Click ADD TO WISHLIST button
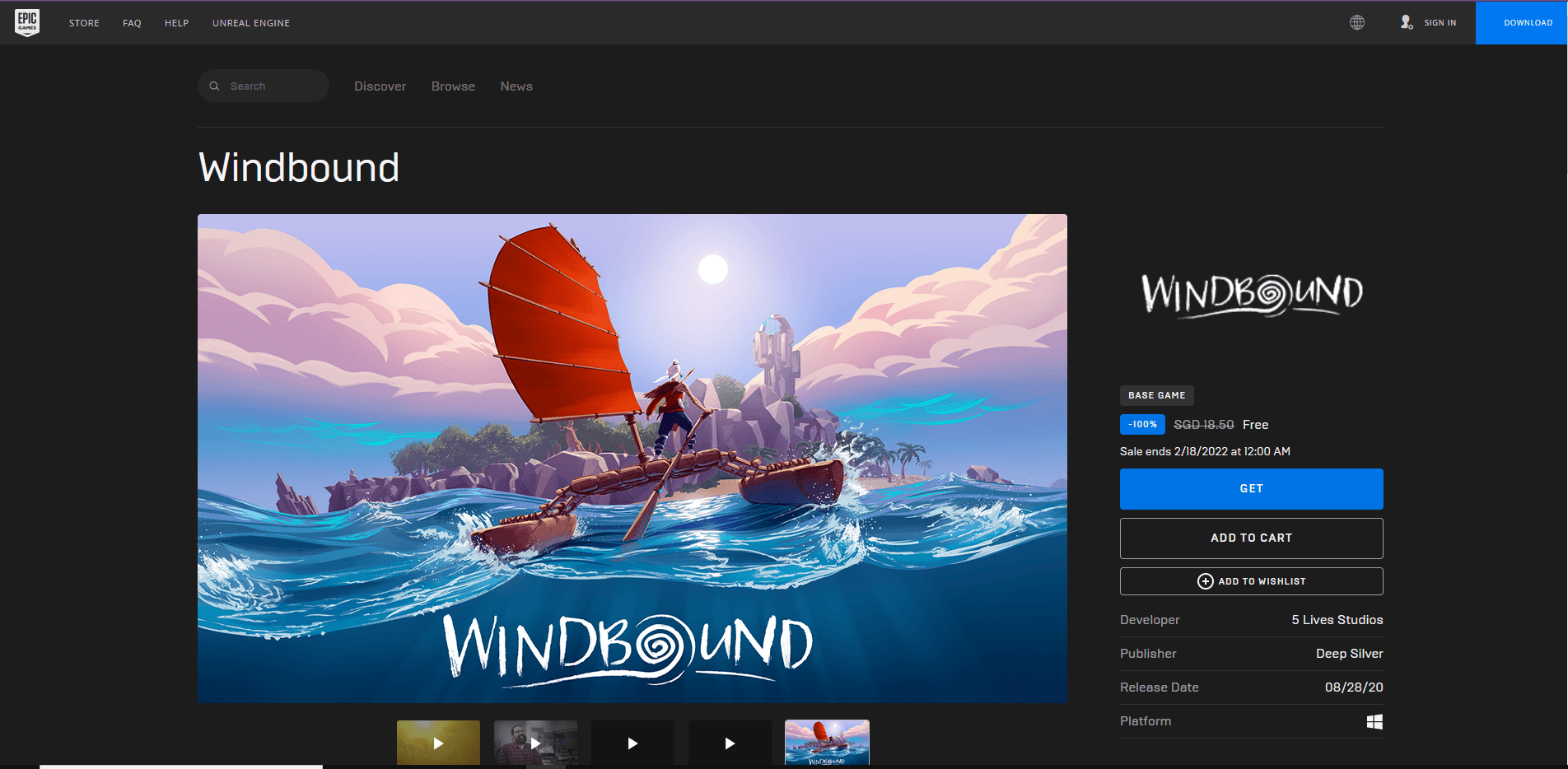The image size is (1568, 769). [x=1251, y=581]
